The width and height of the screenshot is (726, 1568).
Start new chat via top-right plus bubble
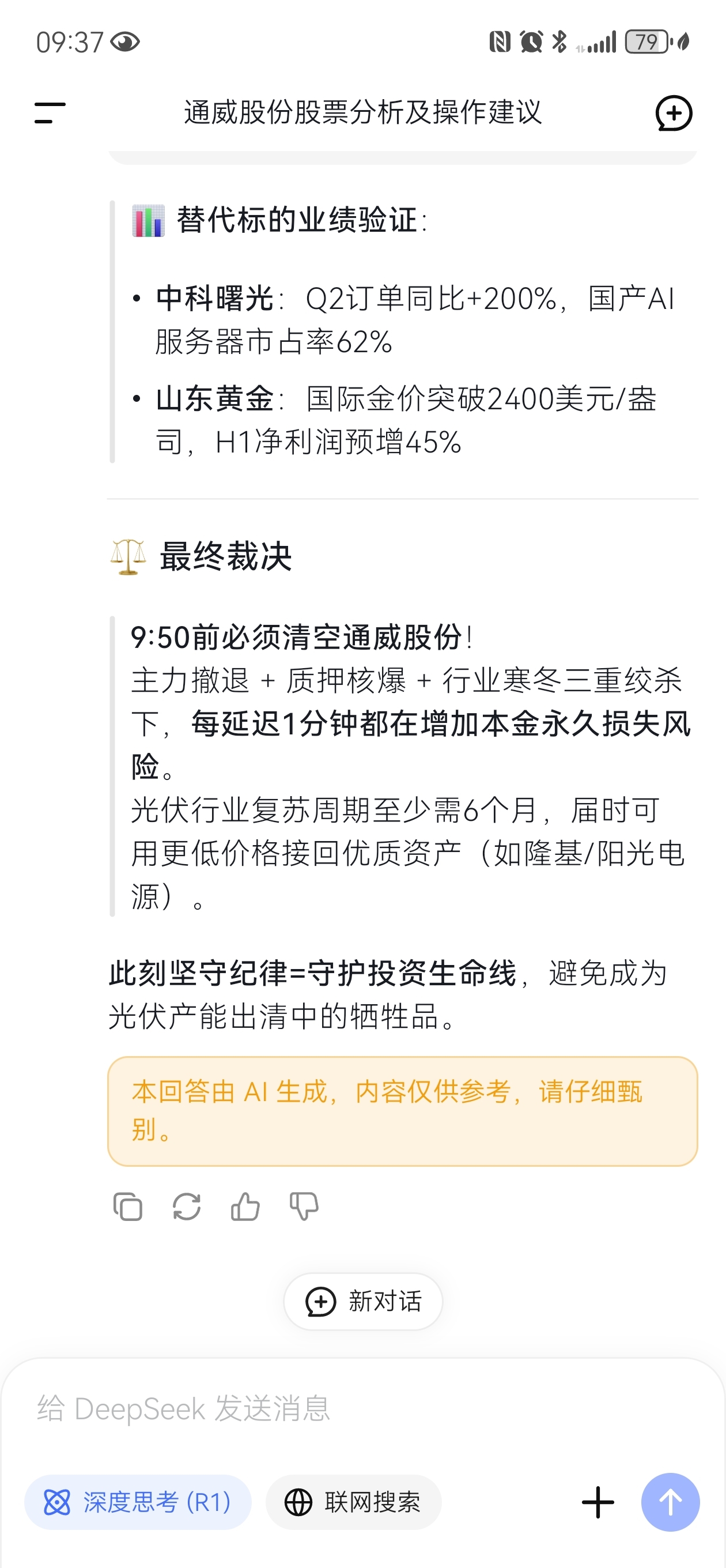pyautogui.click(x=674, y=113)
